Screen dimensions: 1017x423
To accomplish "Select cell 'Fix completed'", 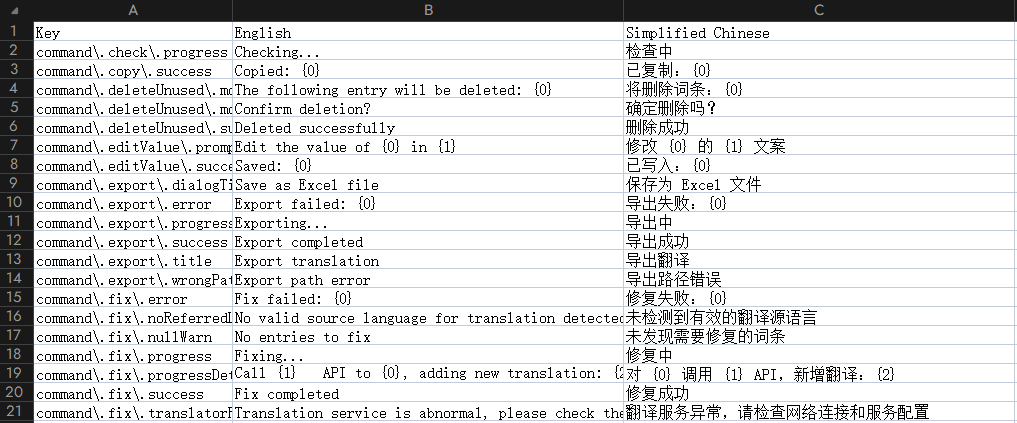I will click(428, 394).
